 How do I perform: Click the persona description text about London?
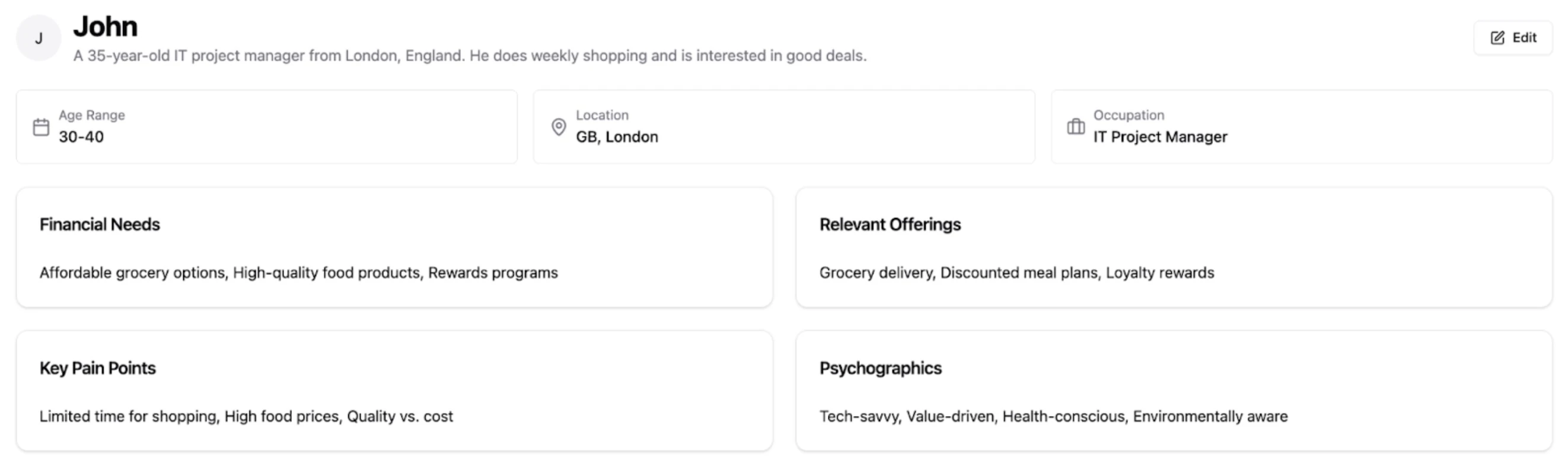(469, 56)
